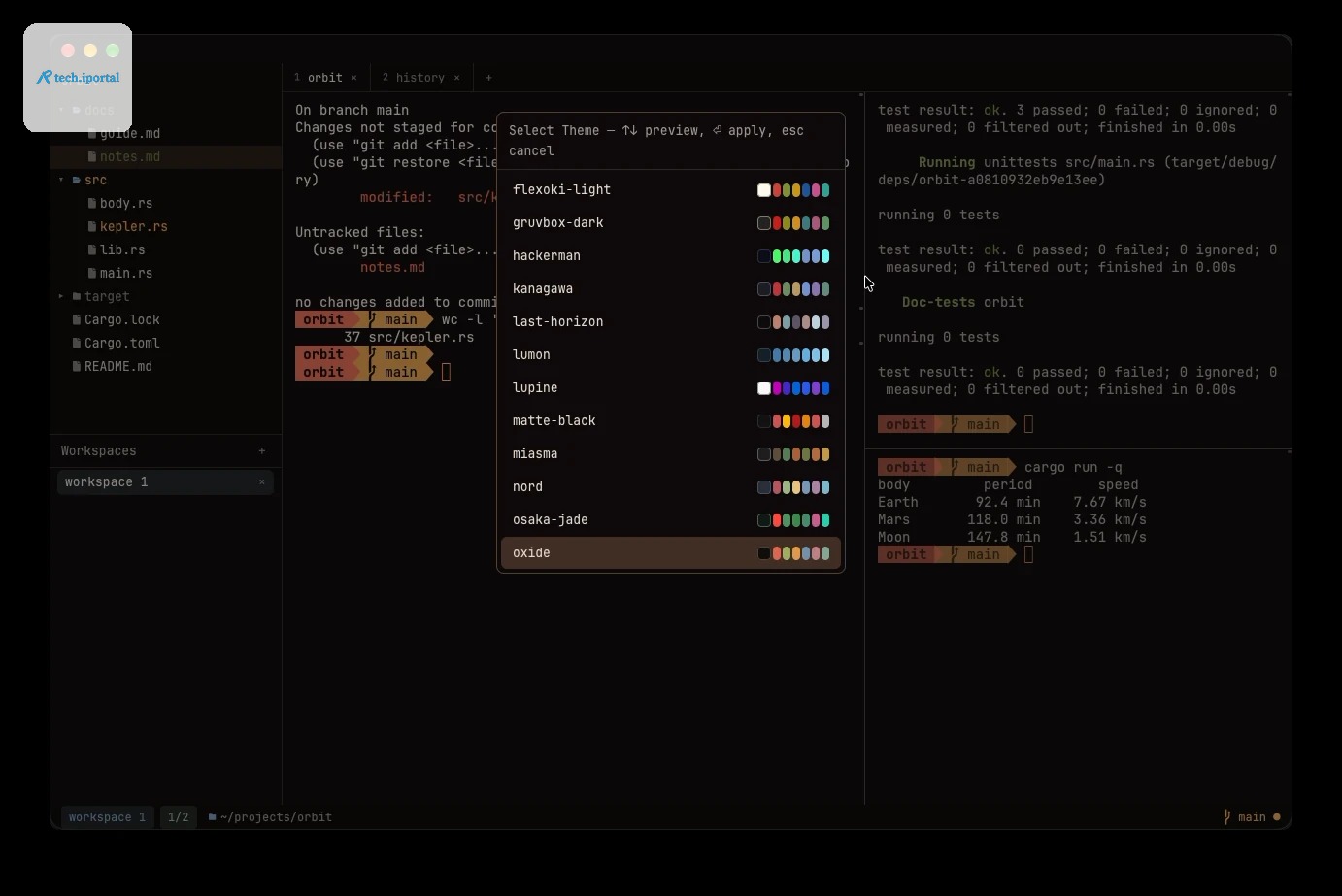Screen dimensions: 1342x896
Task: Click the flexoki-light color palette swatches
Action: (793, 190)
